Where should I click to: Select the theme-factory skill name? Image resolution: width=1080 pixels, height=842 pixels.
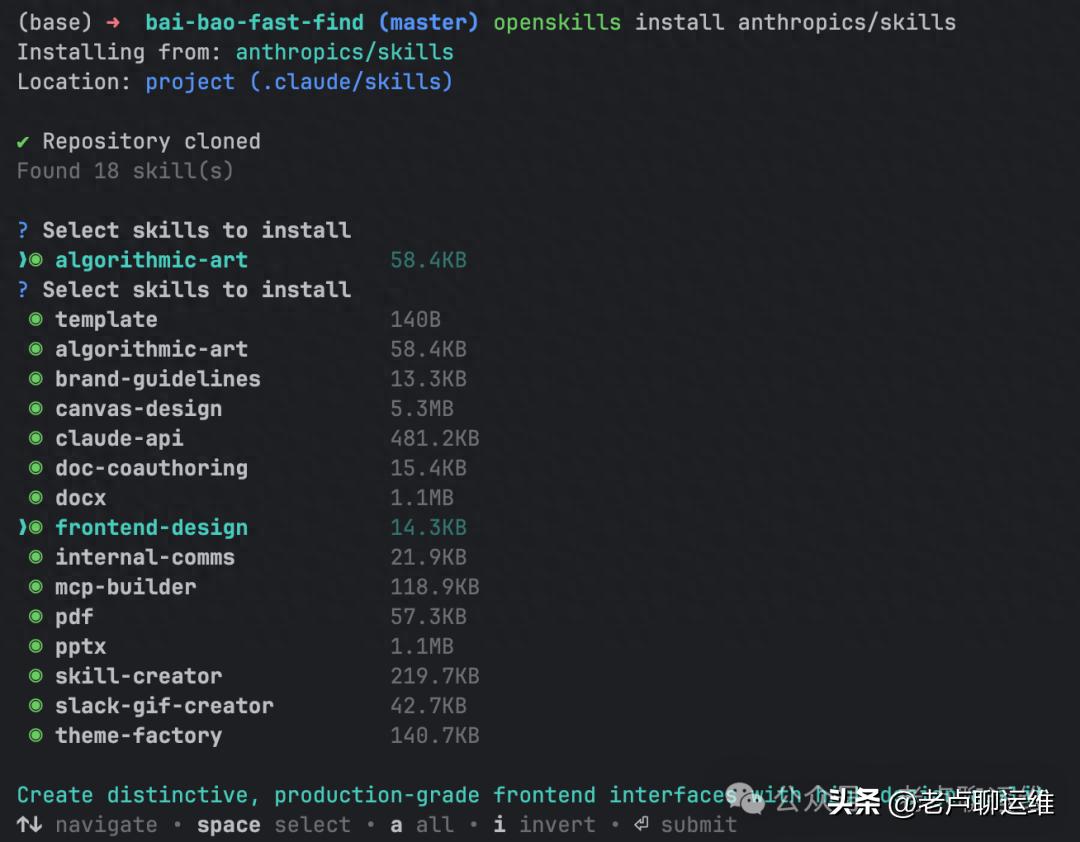click(x=138, y=736)
